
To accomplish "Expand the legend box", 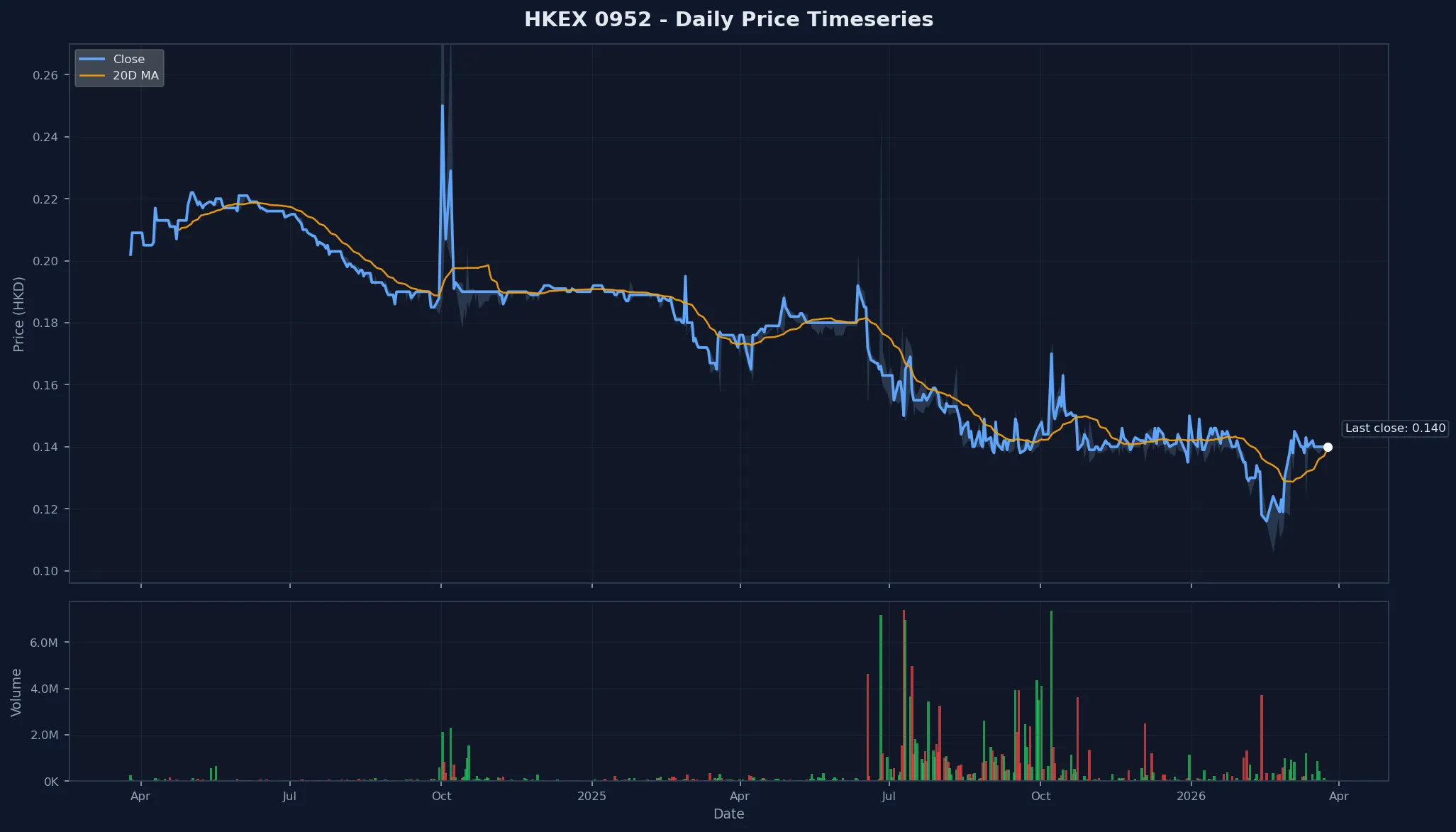I will [x=119, y=67].
